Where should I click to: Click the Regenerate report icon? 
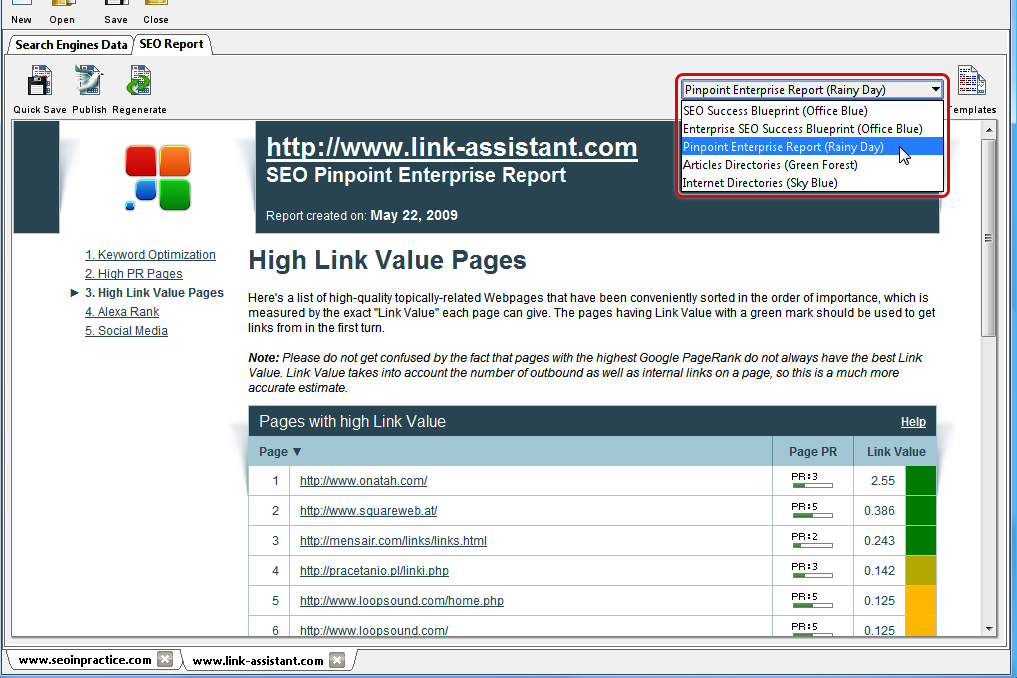click(139, 81)
